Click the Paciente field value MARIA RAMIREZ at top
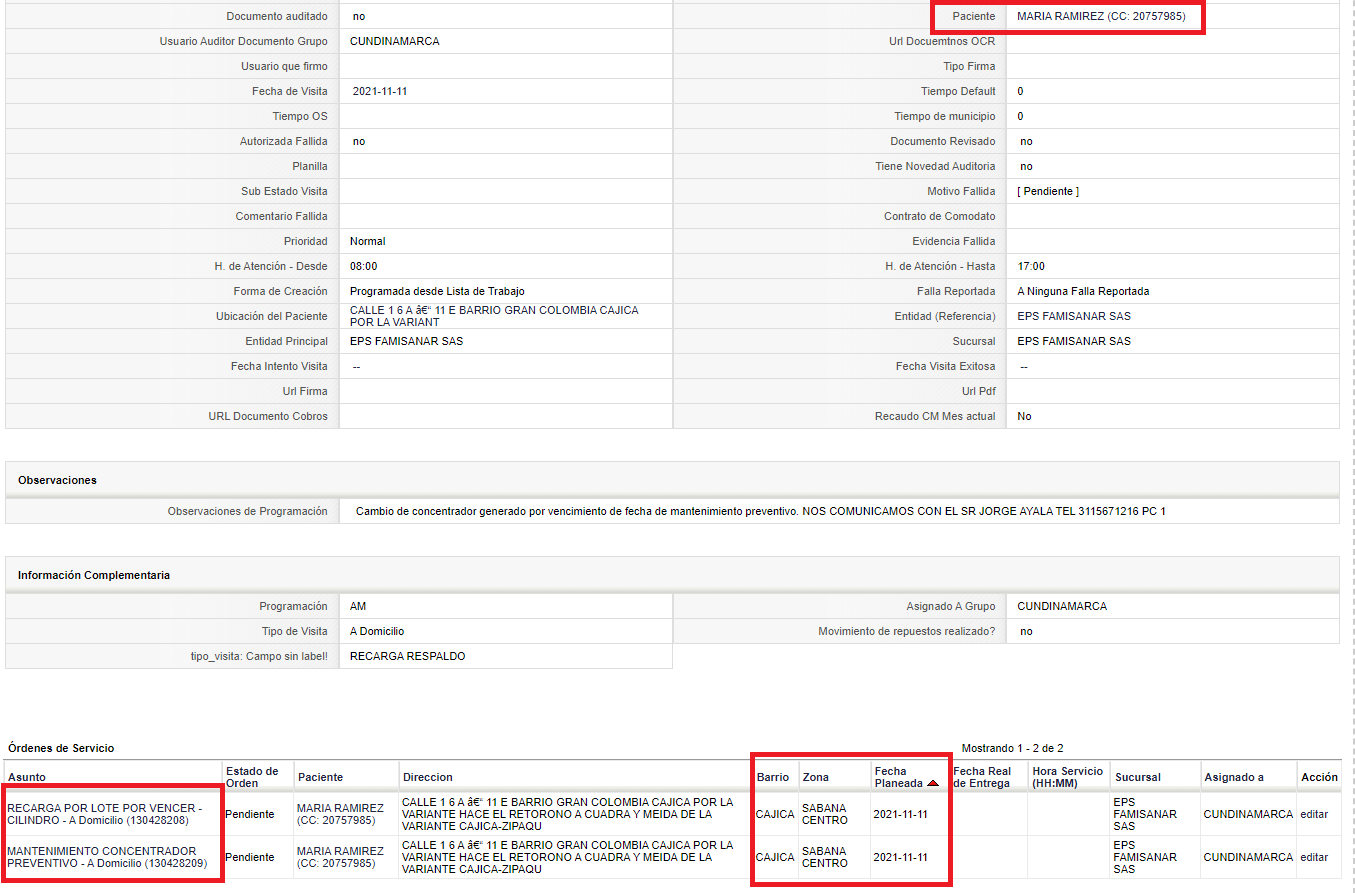 click(1101, 16)
